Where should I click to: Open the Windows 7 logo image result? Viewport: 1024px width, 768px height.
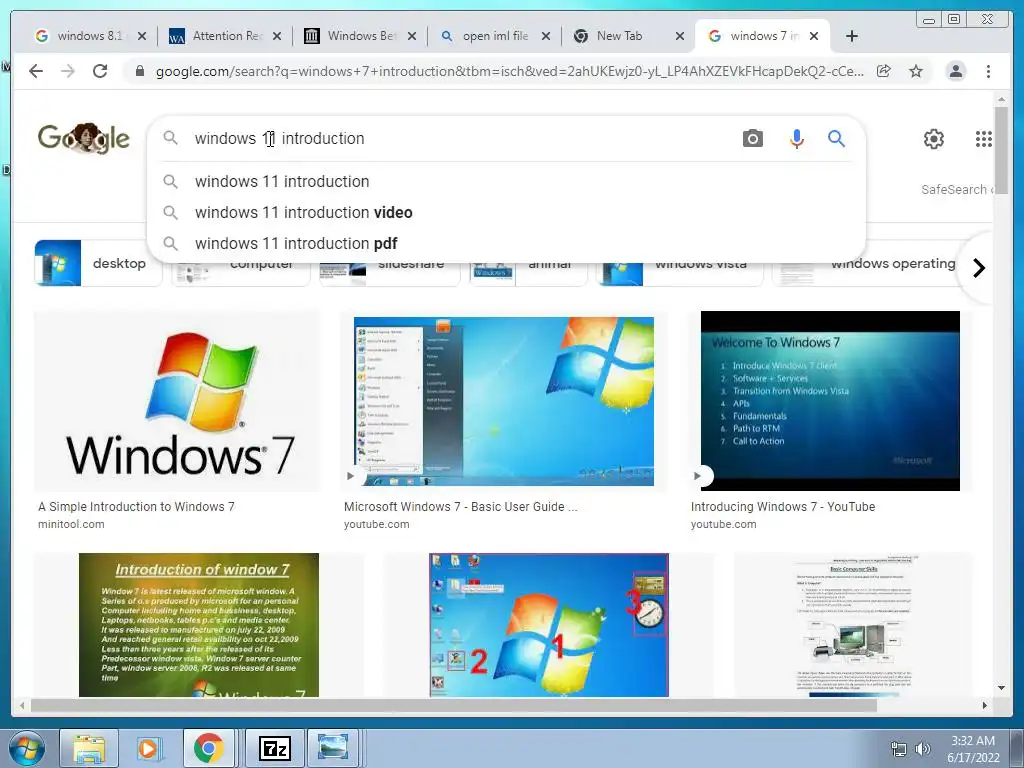click(178, 401)
